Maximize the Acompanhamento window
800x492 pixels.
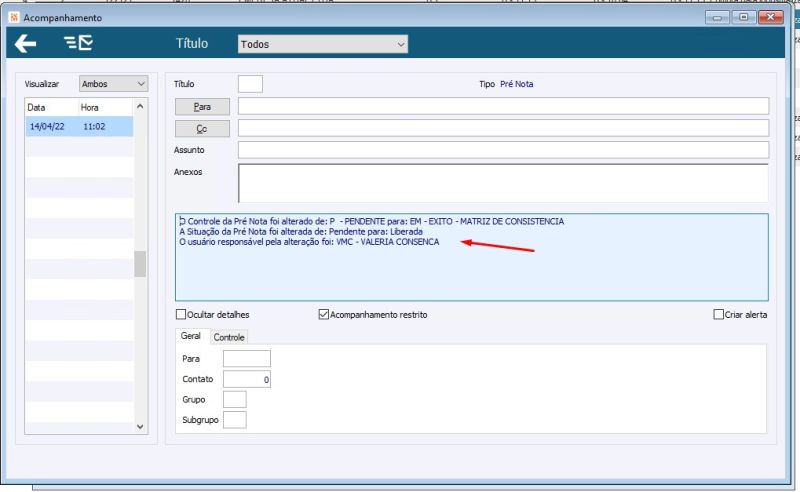[744, 17]
